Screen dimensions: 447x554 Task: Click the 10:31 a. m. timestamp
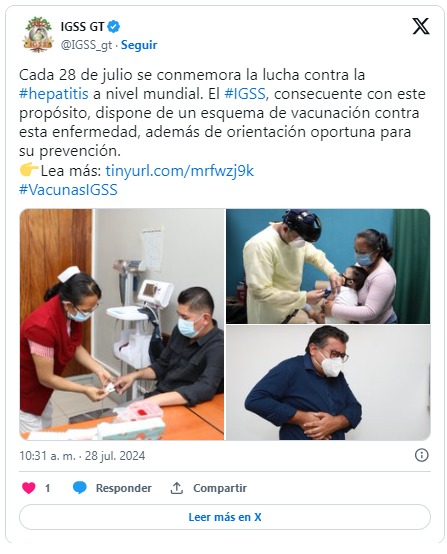coord(47,455)
